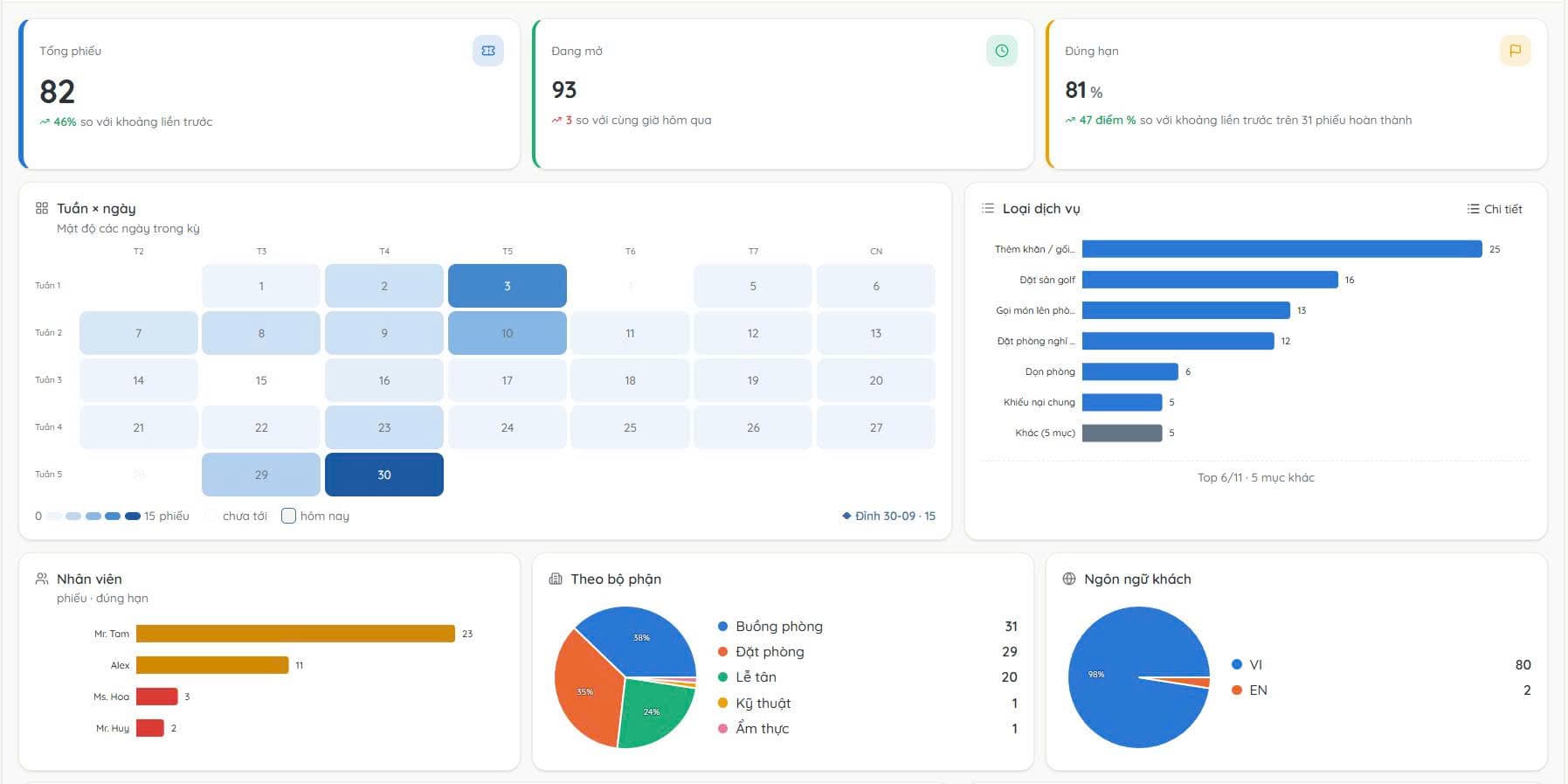
Task: Click the building icon beside Theo bộ phận
Action: coord(556,579)
